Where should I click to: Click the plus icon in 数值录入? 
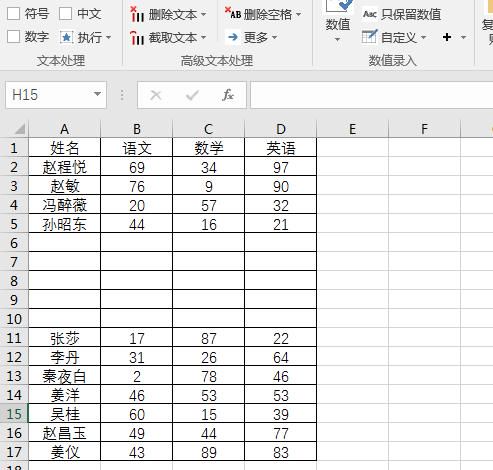pyautogui.click(x=447, y=37)
